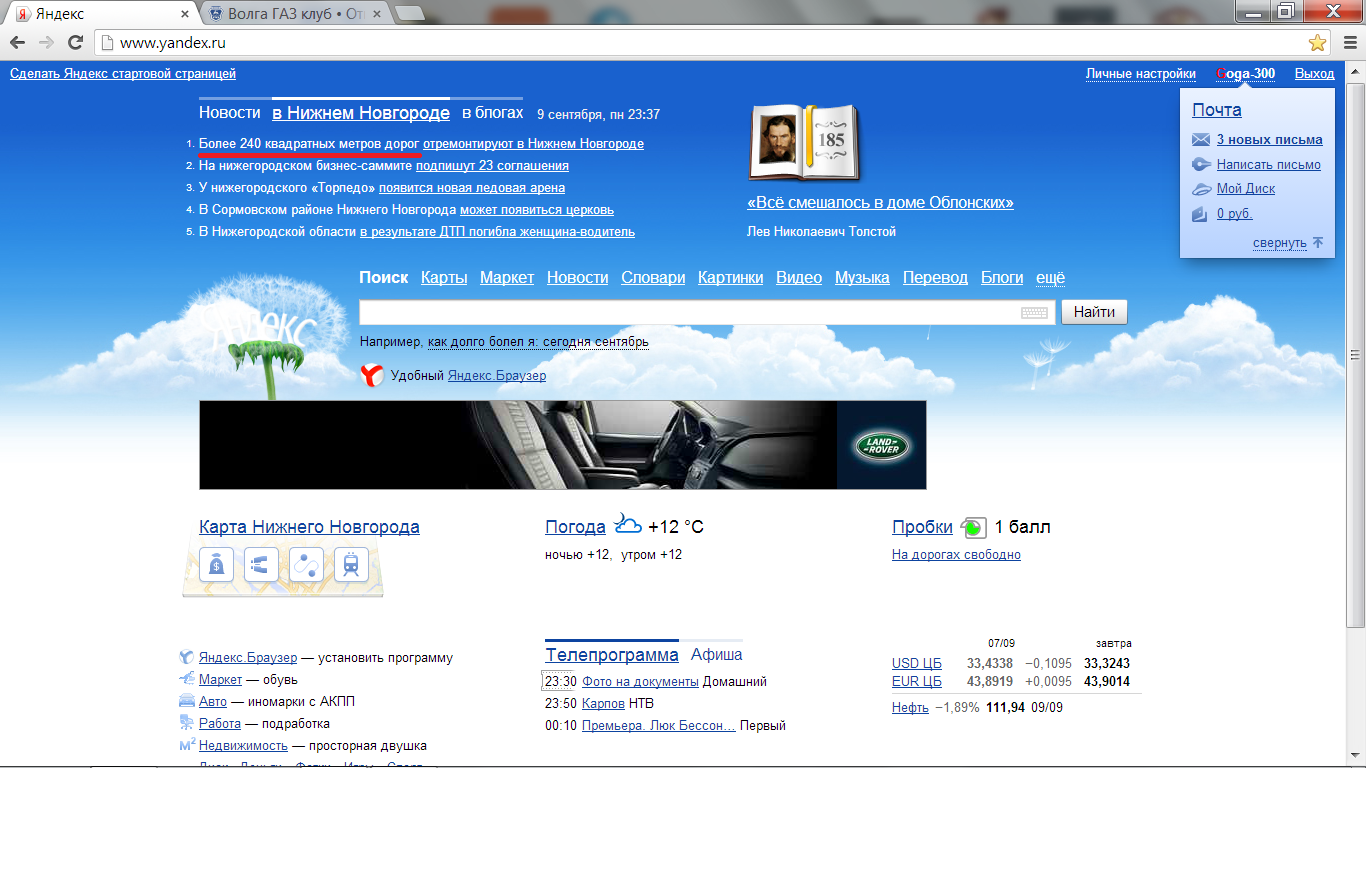
Task: Click the Tolstoy book thumbnail
Action: [x=803, y=141]
